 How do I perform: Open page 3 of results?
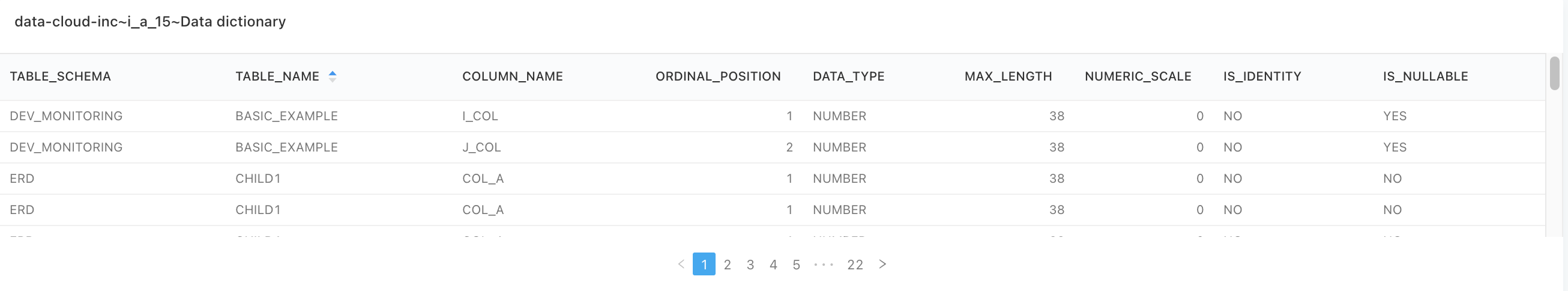750,265
